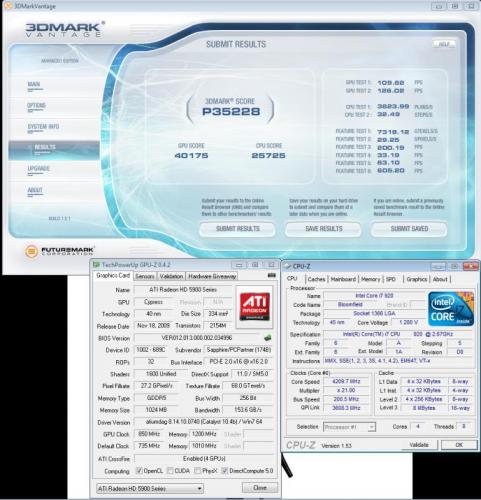
Task: Click the Multiplier x 21.00 value
Action: (x=346, y=390)
